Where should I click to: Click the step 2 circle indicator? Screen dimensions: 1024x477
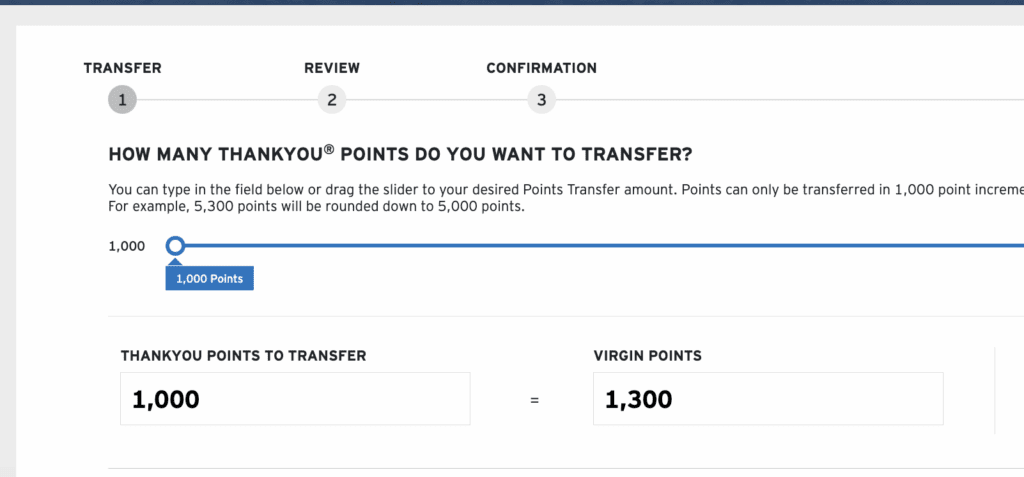coord(331,100)
